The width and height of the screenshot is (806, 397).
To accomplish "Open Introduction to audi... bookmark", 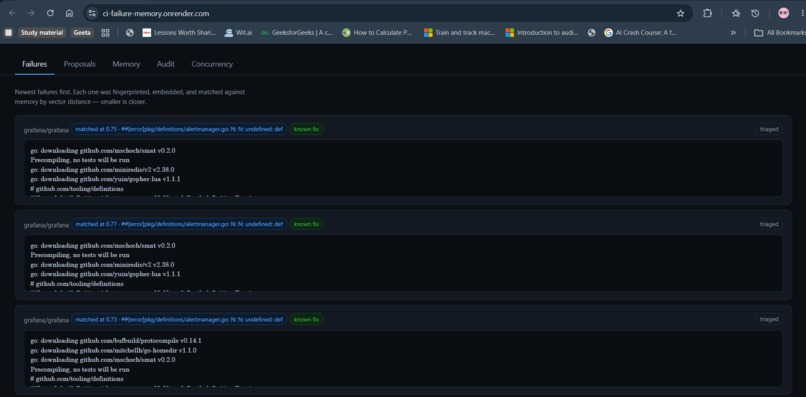I will click(541, 32).
